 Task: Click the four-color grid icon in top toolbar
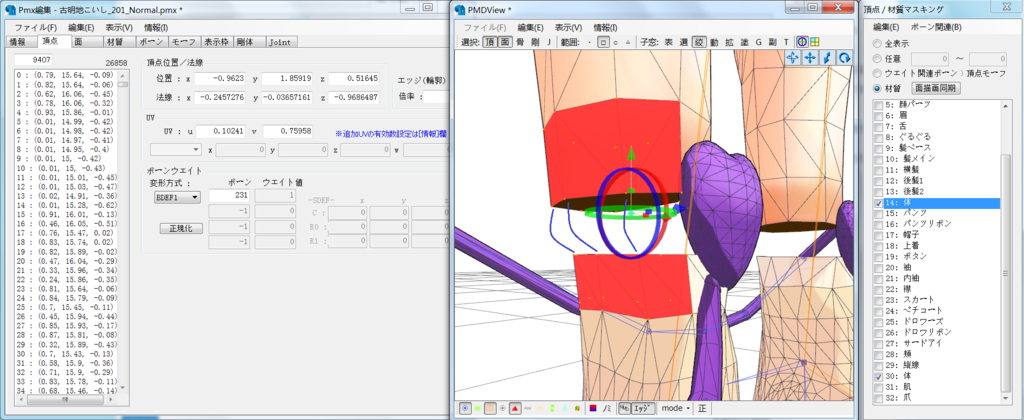tap(815, 42)
